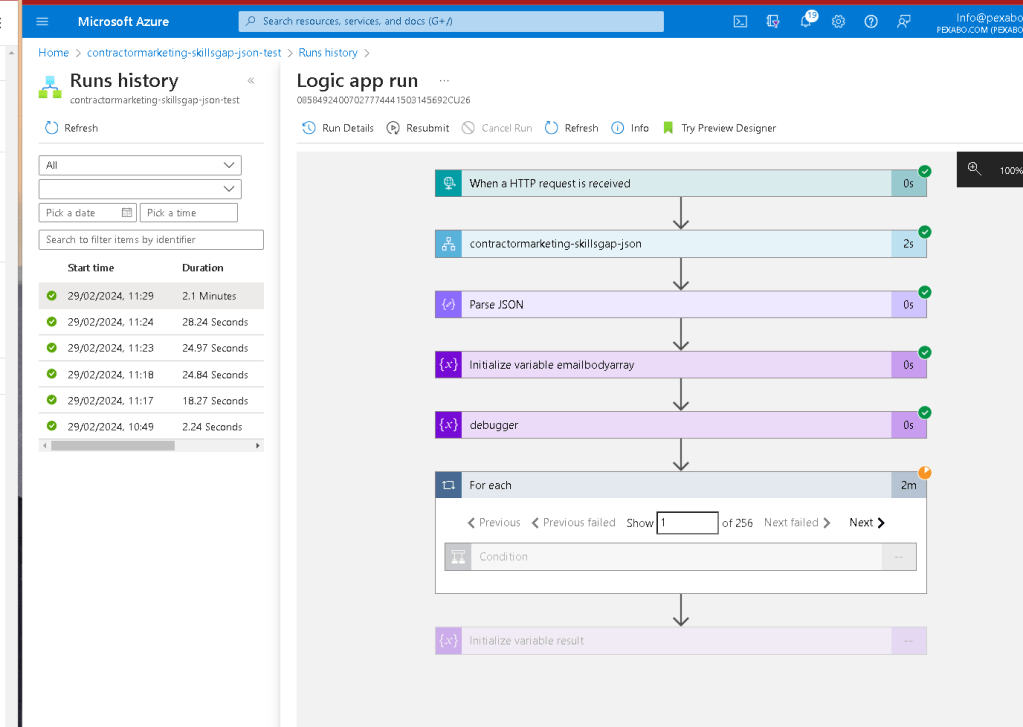This screenshot has height=727, width=1023.
Task: Click the debugger variable icon
Action: 449,425
